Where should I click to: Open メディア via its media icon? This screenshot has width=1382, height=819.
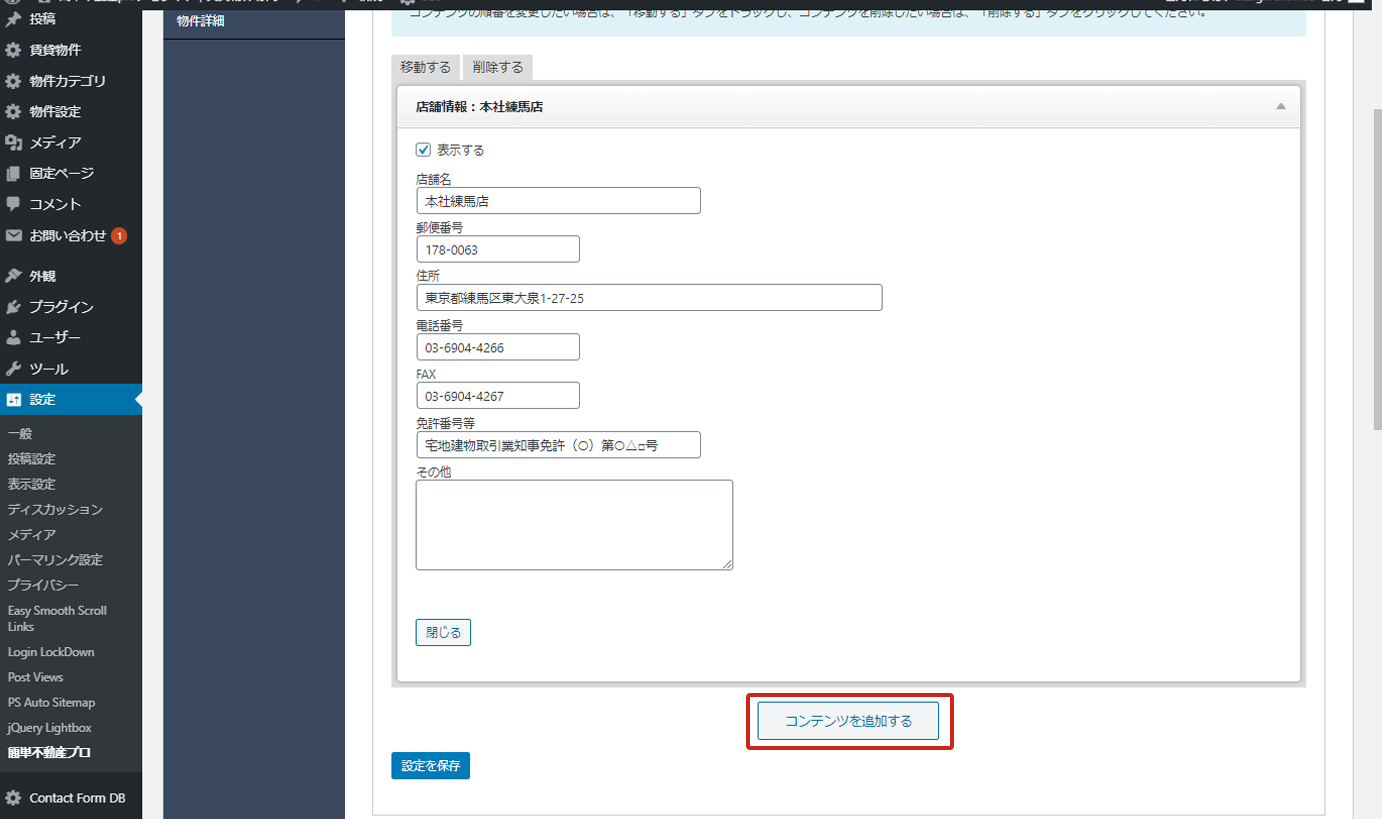pyautogui.click(x=13, y=143)
